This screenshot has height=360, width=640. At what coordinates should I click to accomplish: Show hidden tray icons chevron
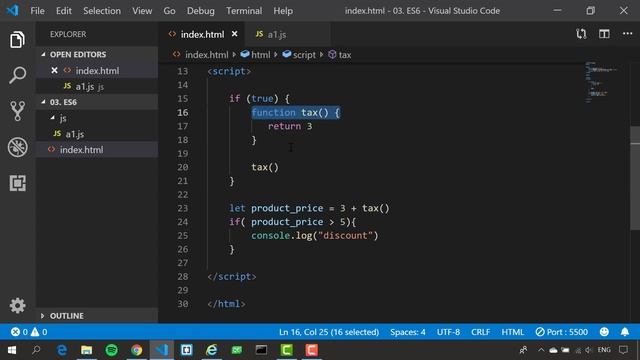click(541, 350)
